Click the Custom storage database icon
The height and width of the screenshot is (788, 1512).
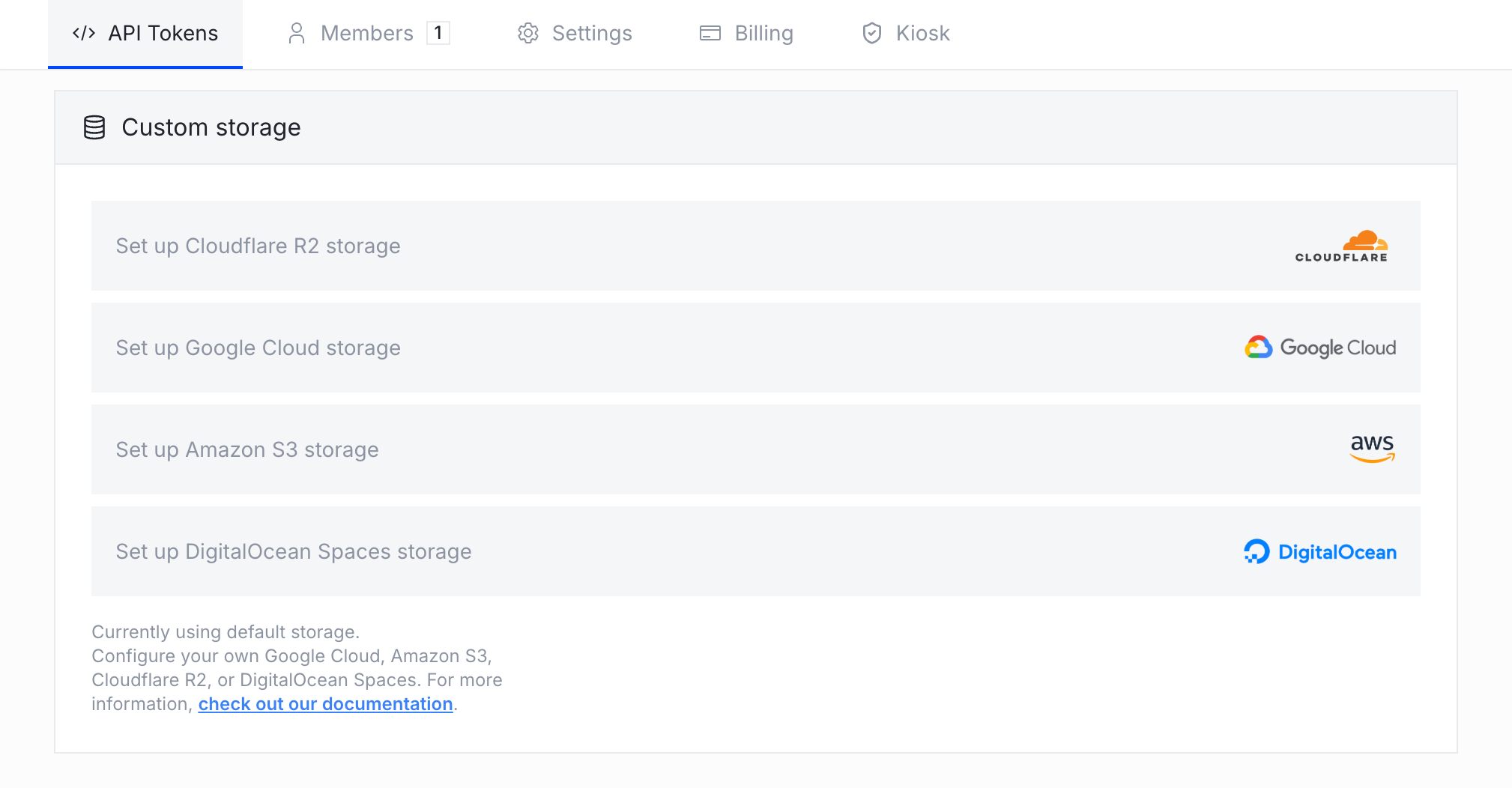tap(94, 127)
